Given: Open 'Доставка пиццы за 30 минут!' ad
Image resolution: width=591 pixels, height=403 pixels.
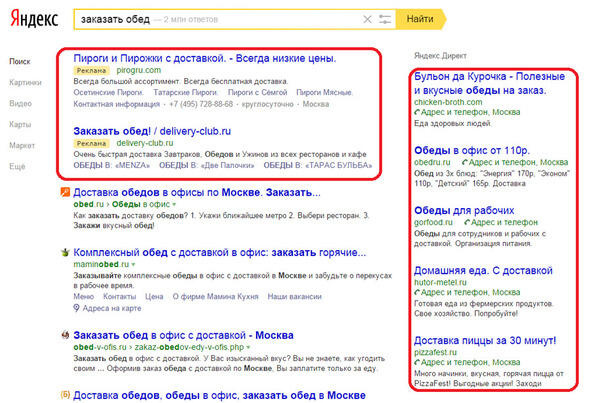Looking at the screenshot, I should 485,340.
